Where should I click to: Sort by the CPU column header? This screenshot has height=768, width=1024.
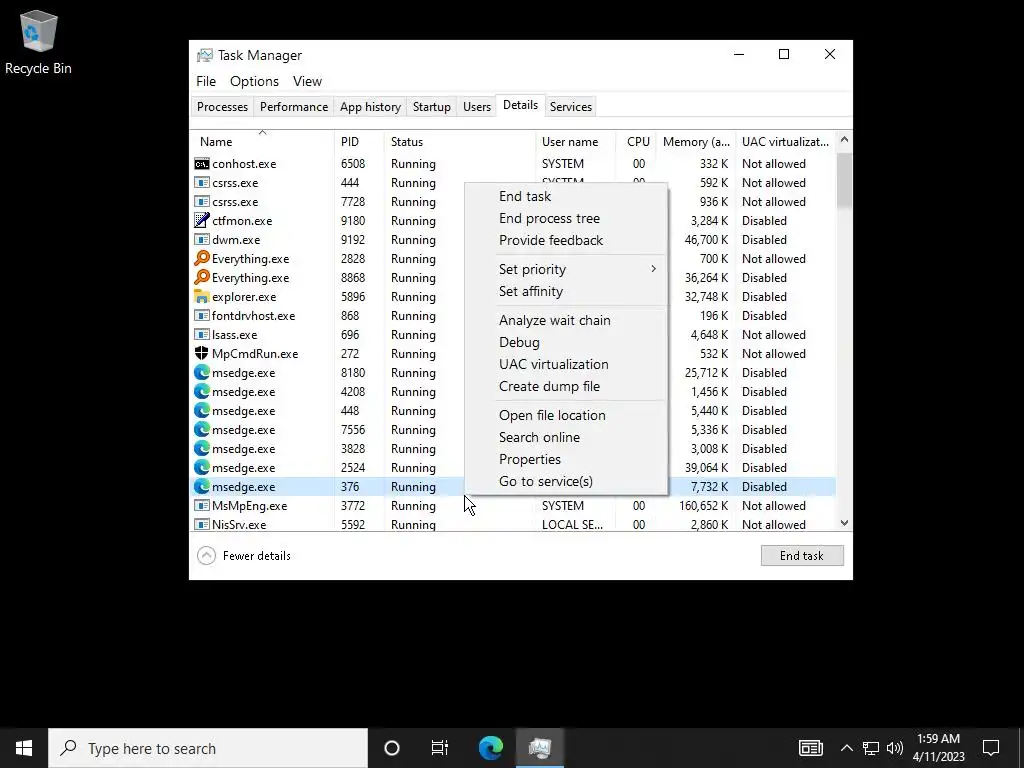click(x=637, y=142)
